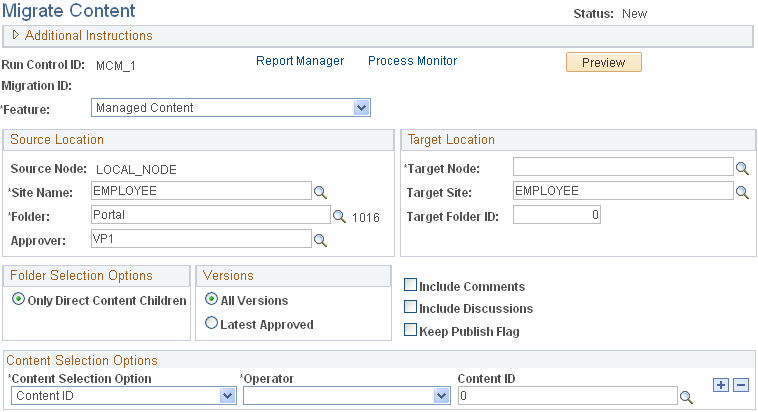
Task: Go to Process Monitor link
Action: tap(412, 61)
